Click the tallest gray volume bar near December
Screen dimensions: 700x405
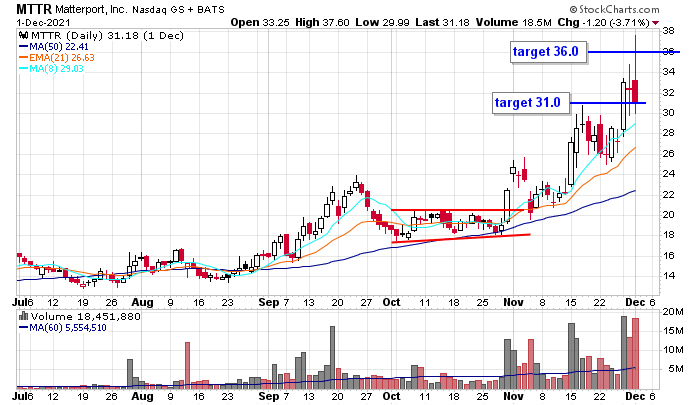click(x=624, y=352)
